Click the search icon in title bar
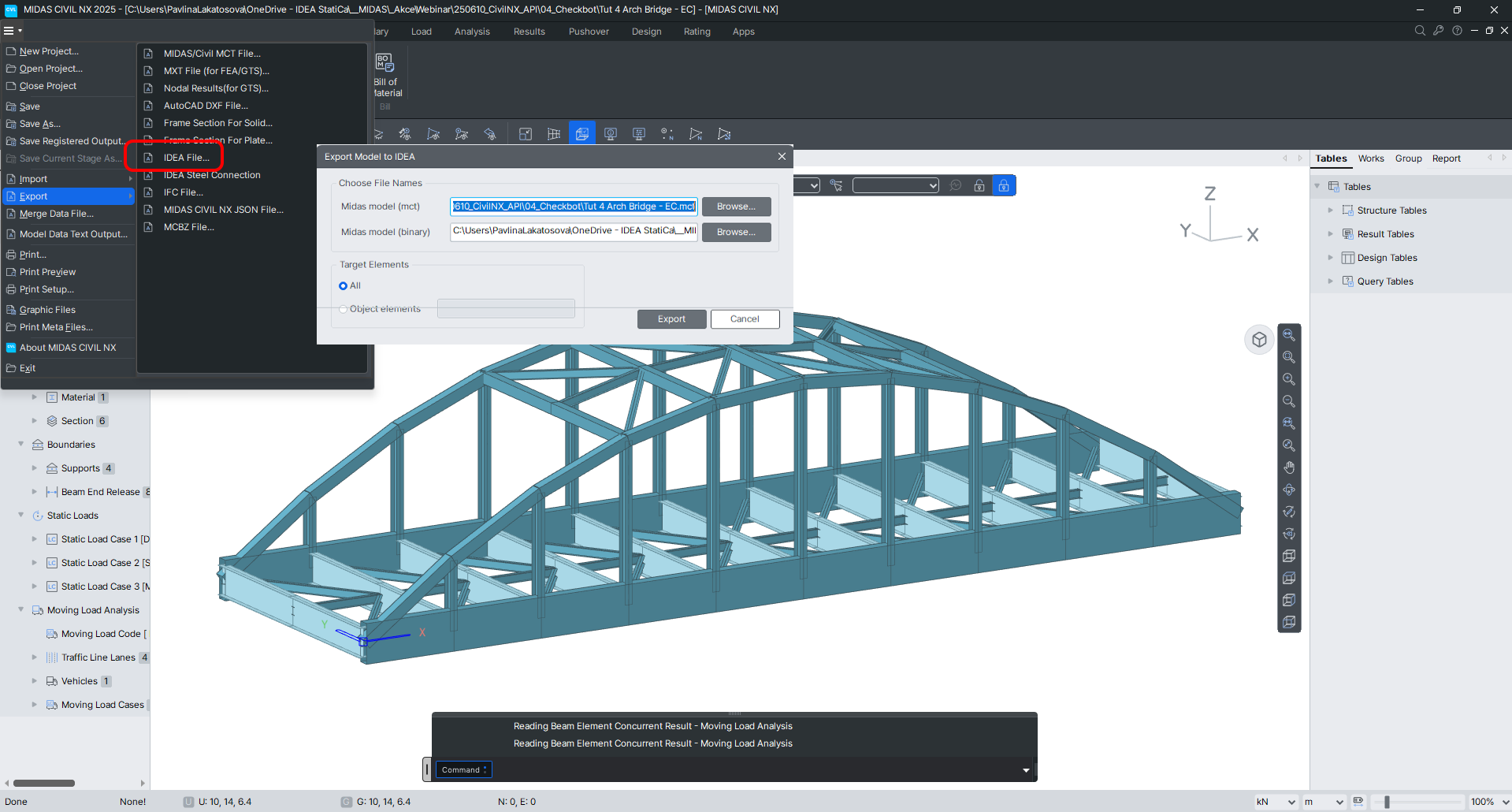The width and height of the screenshot is (1512, 812). (x=1420, y=31)
